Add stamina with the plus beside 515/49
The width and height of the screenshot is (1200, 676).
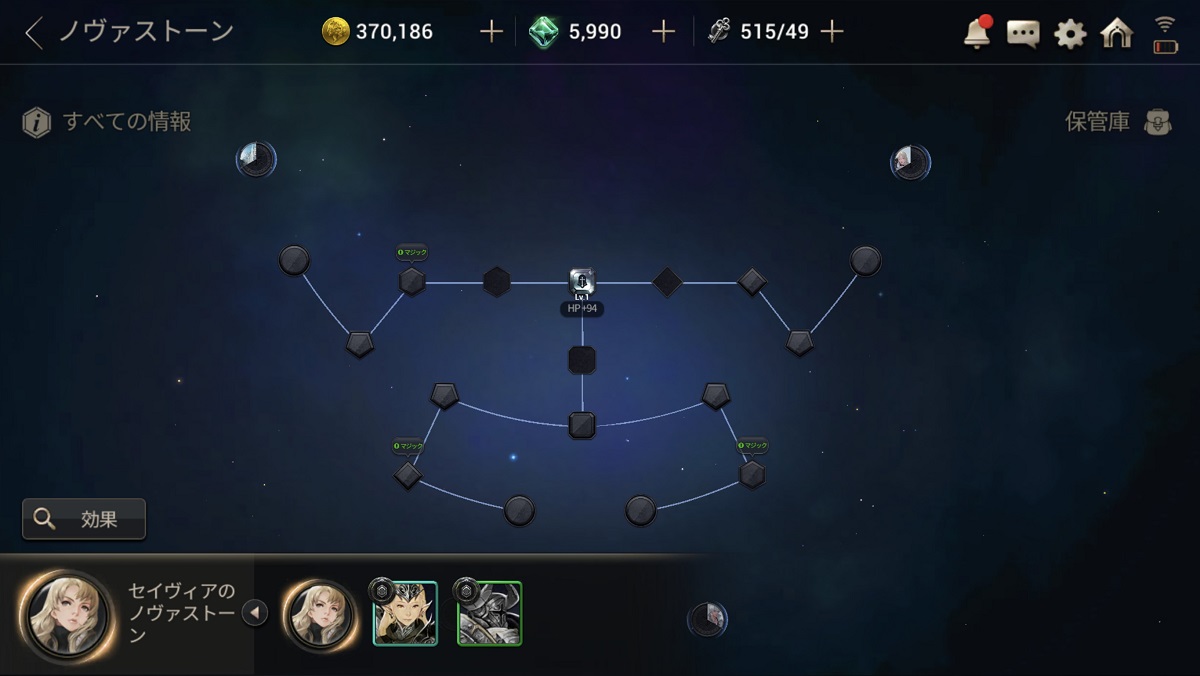pyautogui.click(x=832, y=32)
